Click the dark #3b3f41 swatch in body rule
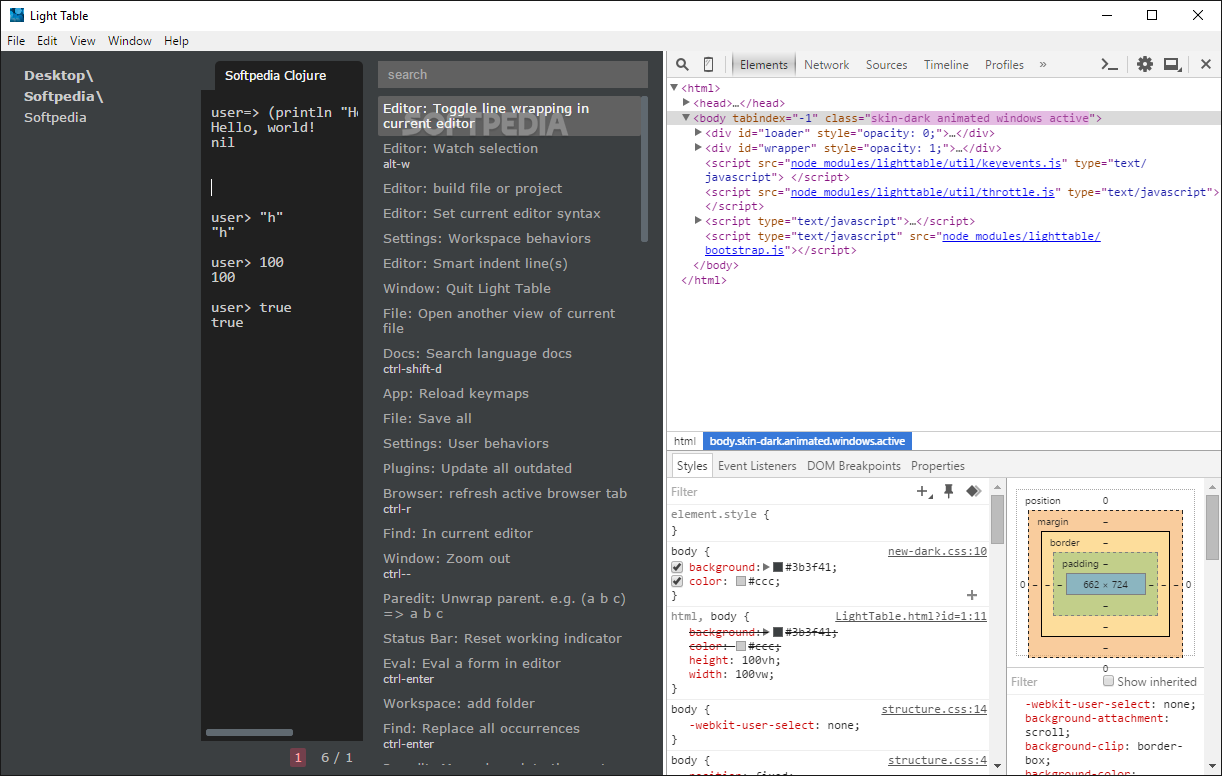1222x776 pixels. [x=778, y=567]
